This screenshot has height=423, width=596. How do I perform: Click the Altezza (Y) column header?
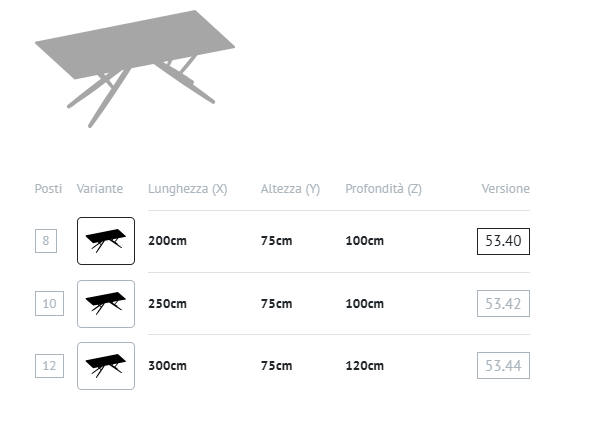point(290,189)
